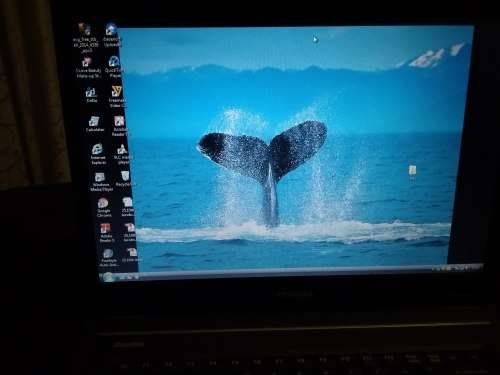The image size is (500, 375).
Task: Open the VLC media player shortcut
Action: tap(122, 155)
